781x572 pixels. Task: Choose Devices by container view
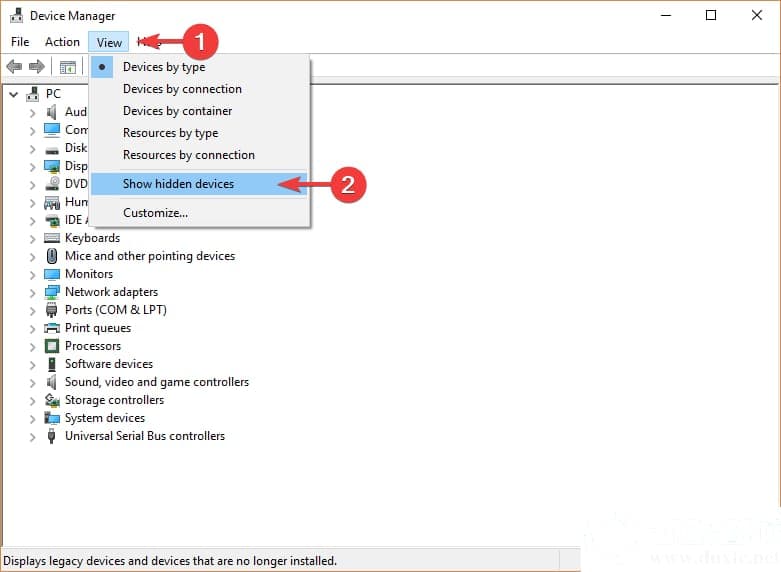[199, 111]
